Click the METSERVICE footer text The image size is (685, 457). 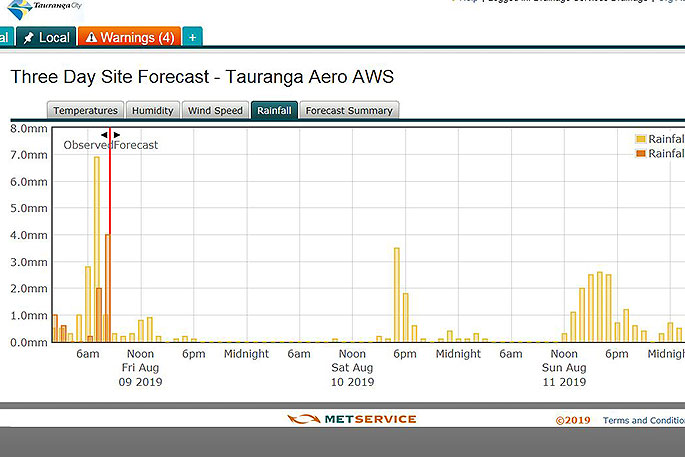[x=369, y=420]
